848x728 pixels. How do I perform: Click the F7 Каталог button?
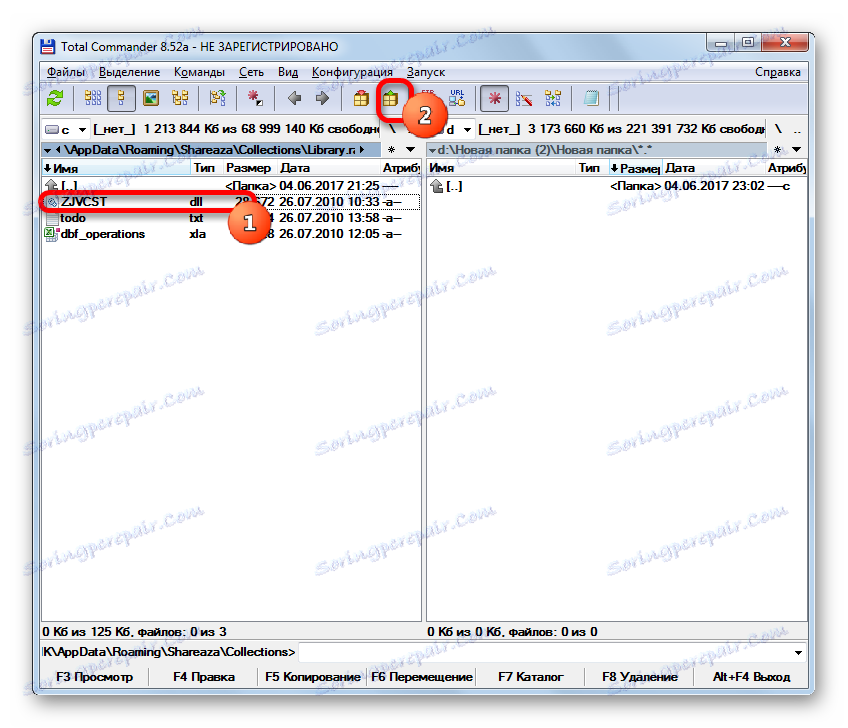[531, 677]
